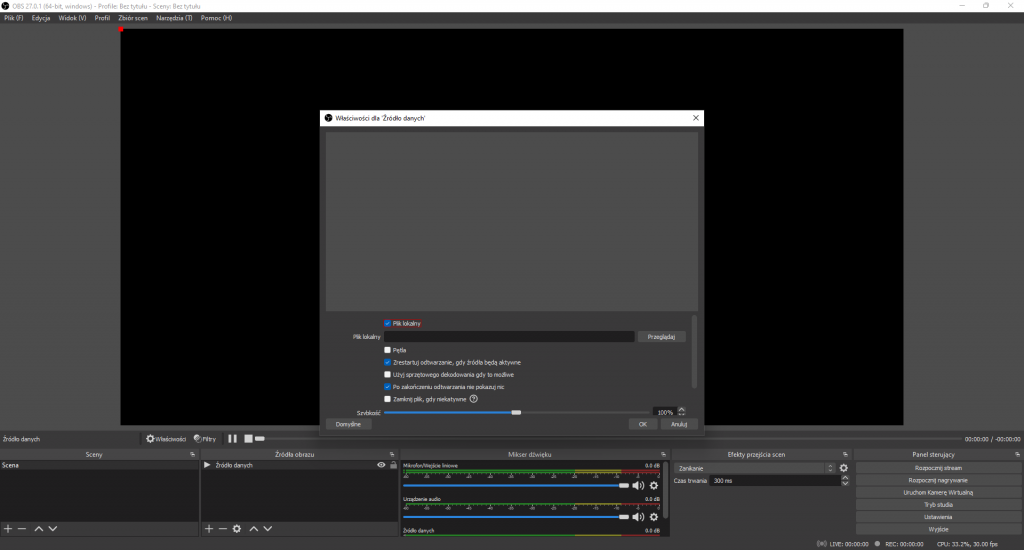
Task: Click the help icon beside 'Zamknij plik, gdy nieaktywne'
Action: pyautogui.click(x=473, y=398)
